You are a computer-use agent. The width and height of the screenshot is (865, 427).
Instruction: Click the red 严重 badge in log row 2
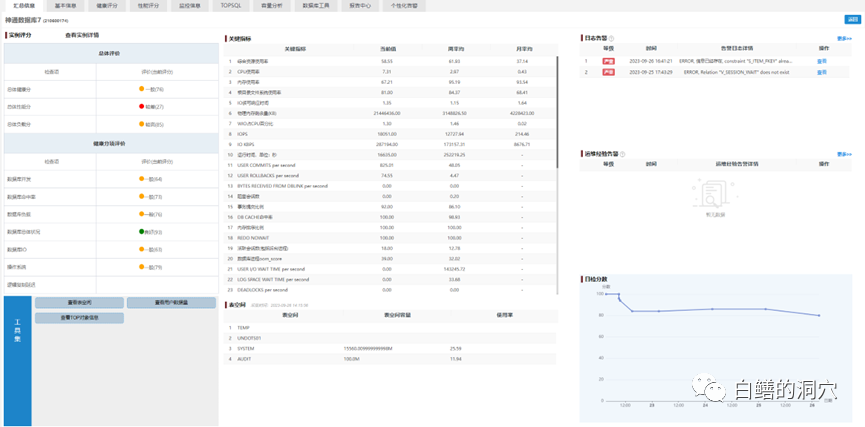point(608,73)
